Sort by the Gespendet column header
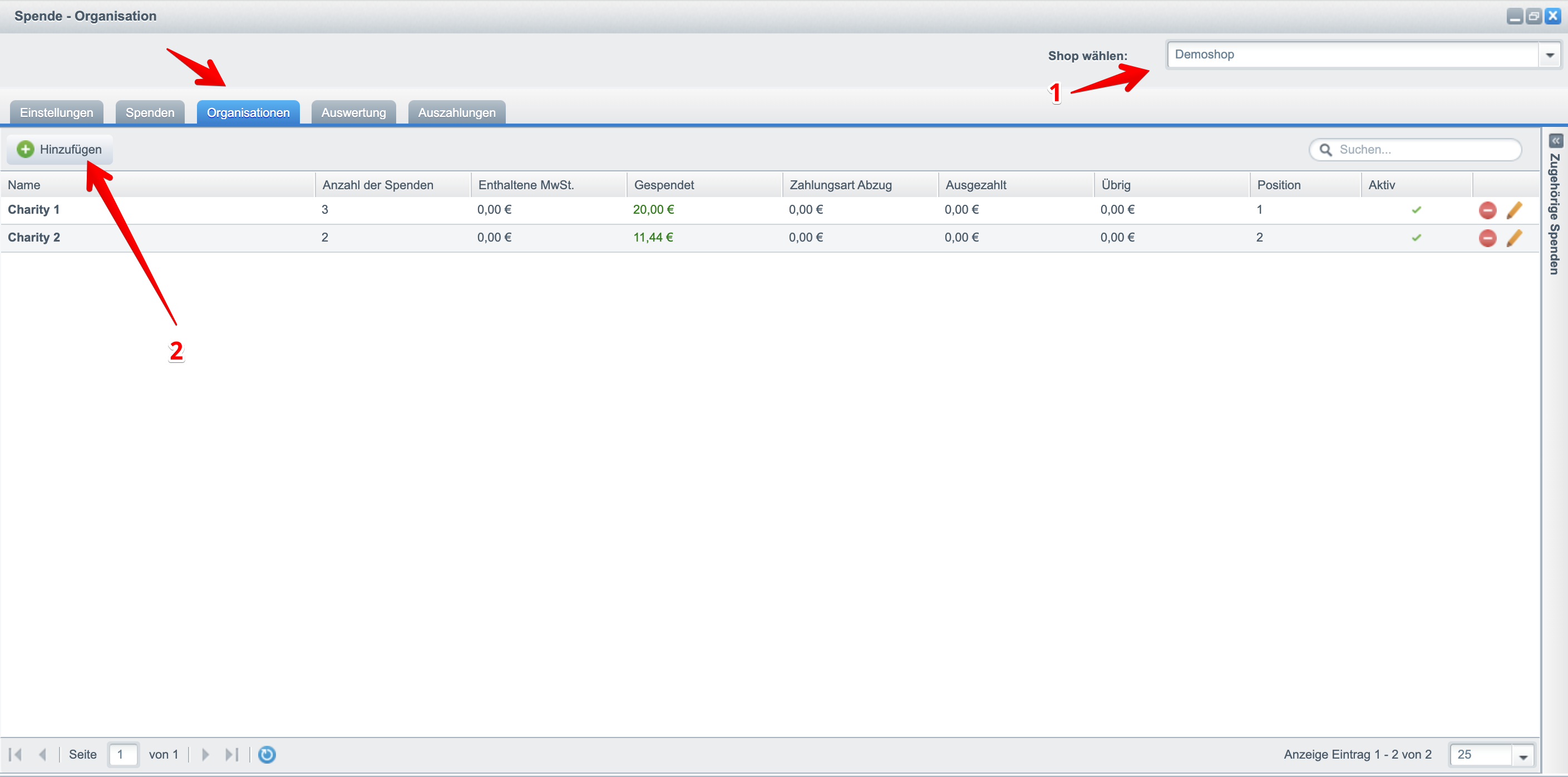Image resolution: width=1568 pixels, height=777 pixels. [x=663, y=184]
